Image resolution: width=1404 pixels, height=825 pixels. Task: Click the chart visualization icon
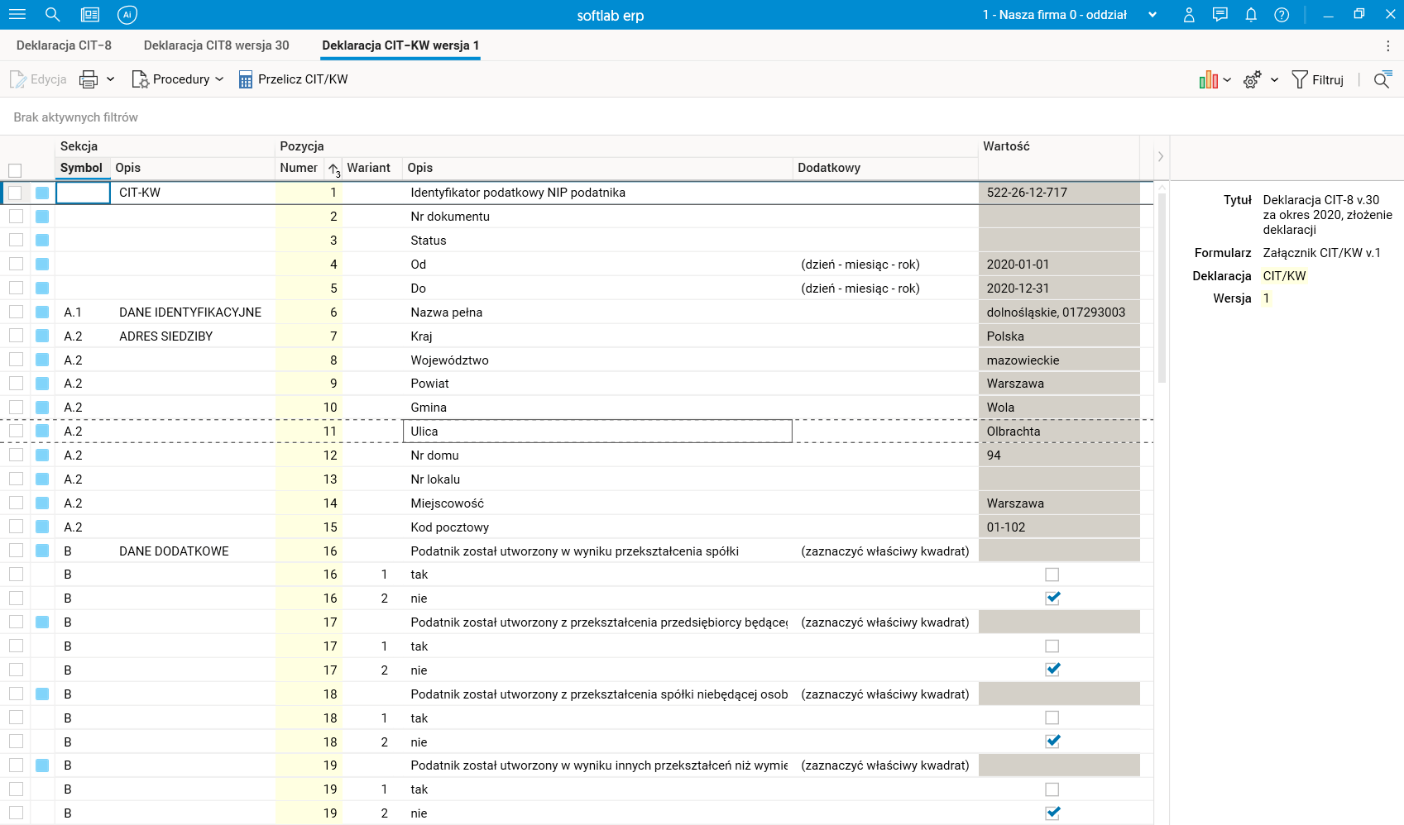tap(1208, 80)
